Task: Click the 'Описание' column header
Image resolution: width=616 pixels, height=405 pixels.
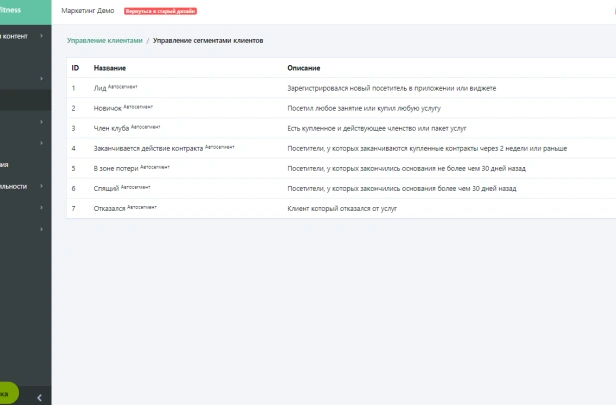Action: tap(303, 68)
